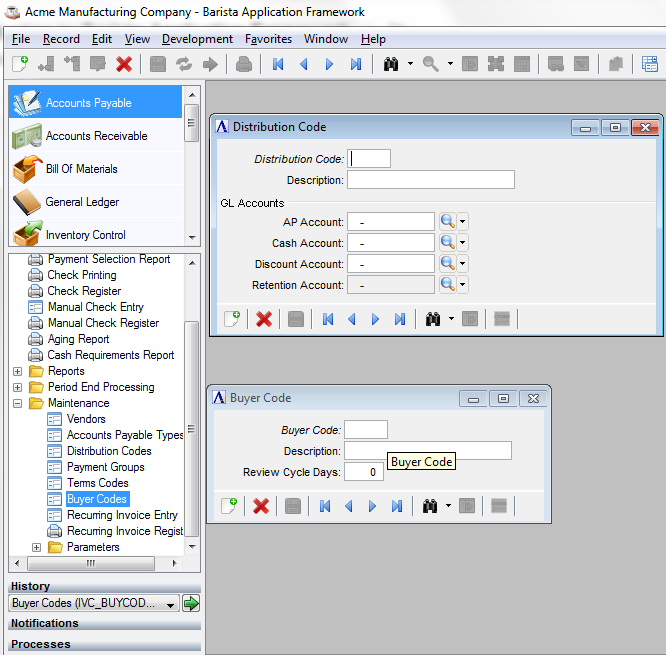Screen dimensions: 666x655
Task: Select Accounts Receivable module
Action: 96,136
